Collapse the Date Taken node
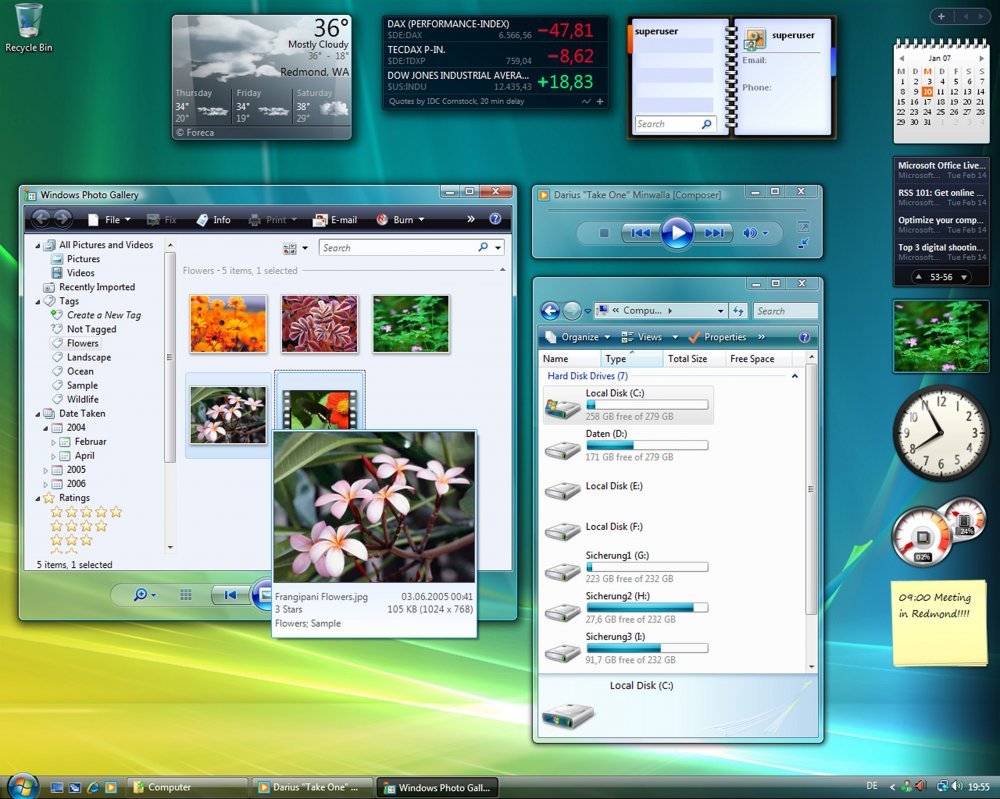Screen dimensions: 1000x799 coord(38,413)
